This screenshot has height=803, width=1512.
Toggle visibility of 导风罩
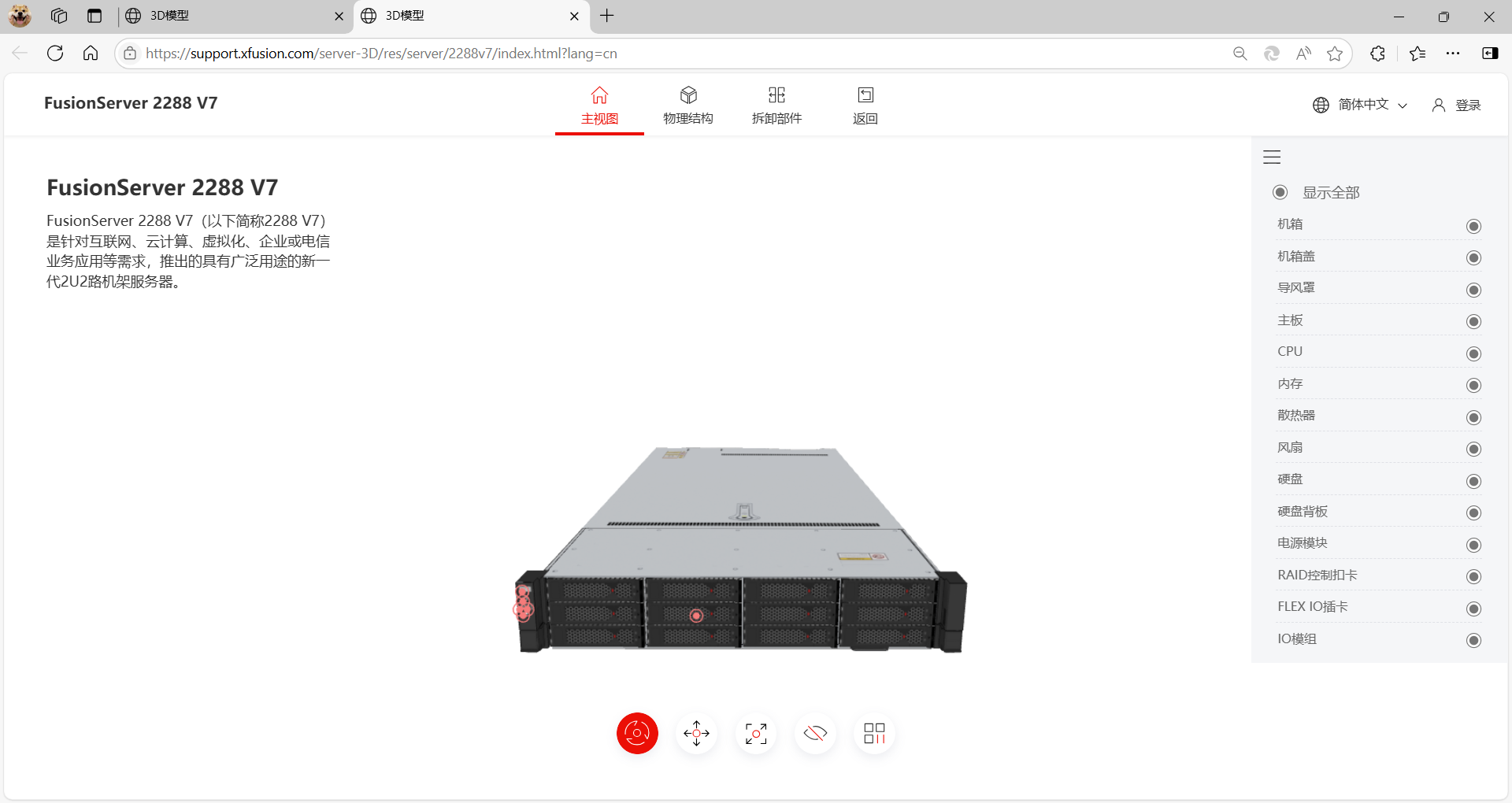pyautogui.click(x=1474, y=290)
